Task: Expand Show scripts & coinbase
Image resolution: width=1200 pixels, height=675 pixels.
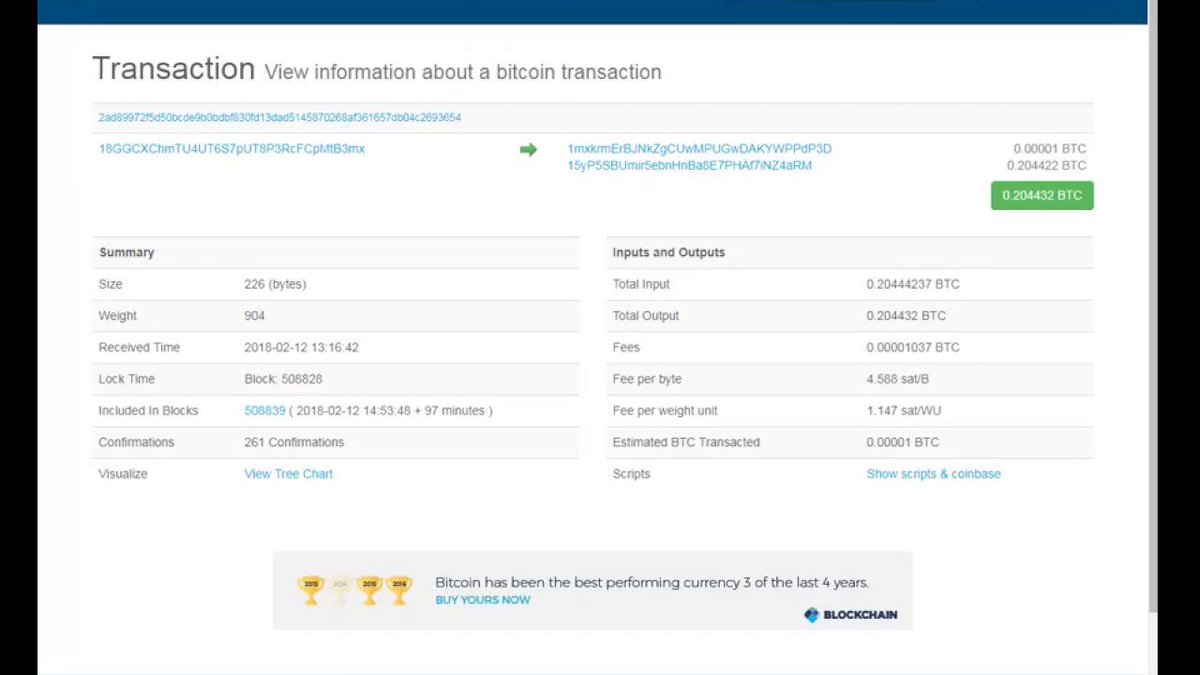Action: 933,473
